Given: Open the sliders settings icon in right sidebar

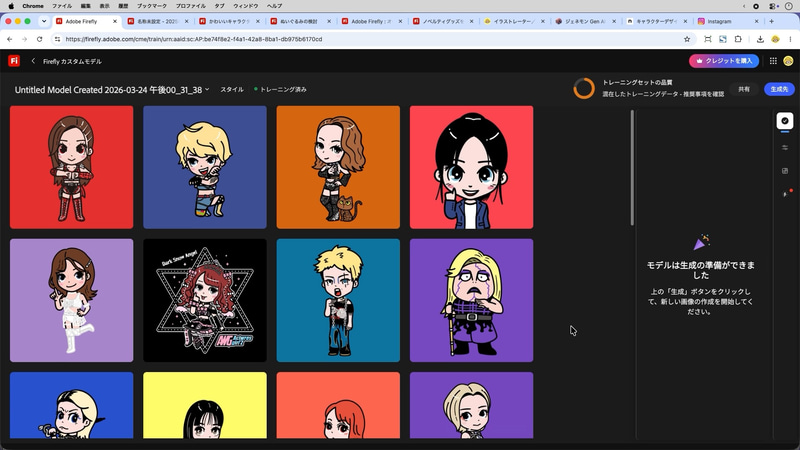Looking at the screenshot, I should (785, 147).
